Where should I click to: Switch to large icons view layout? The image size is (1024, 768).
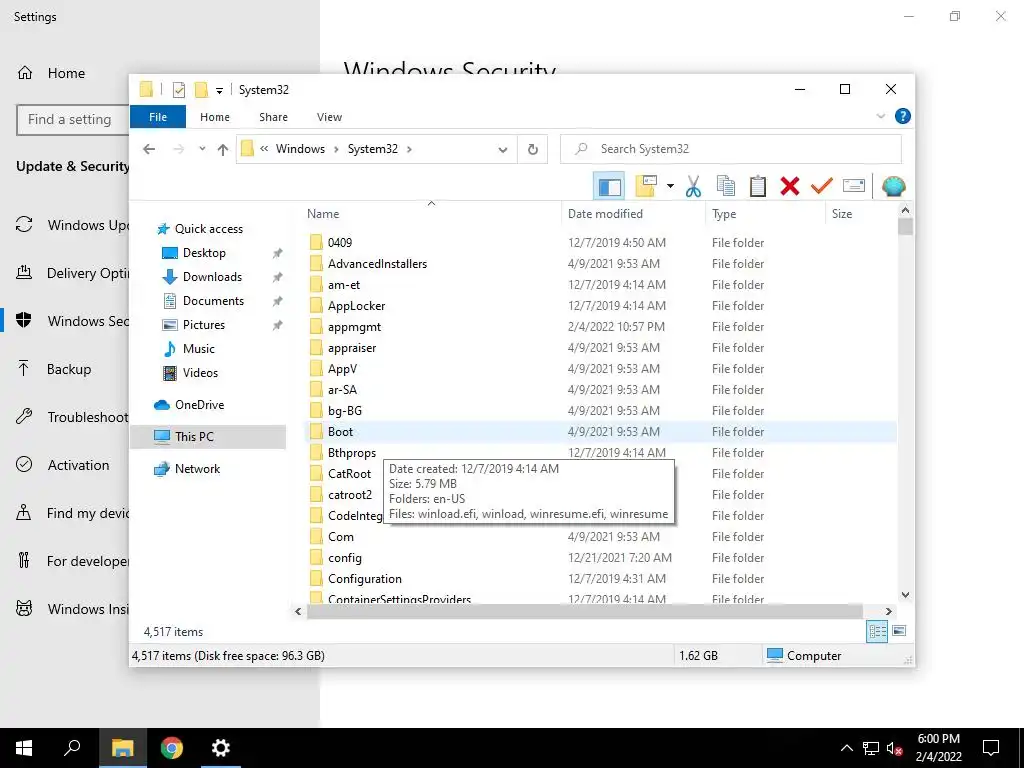coord(899,631)
